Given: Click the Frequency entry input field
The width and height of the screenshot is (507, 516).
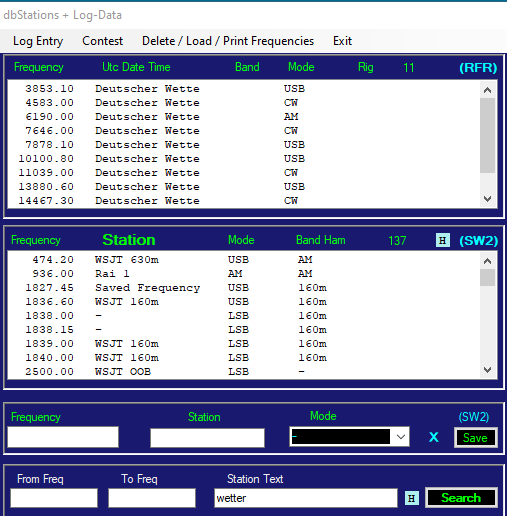Looking at the screenshot, I should [x=63, y=437].
